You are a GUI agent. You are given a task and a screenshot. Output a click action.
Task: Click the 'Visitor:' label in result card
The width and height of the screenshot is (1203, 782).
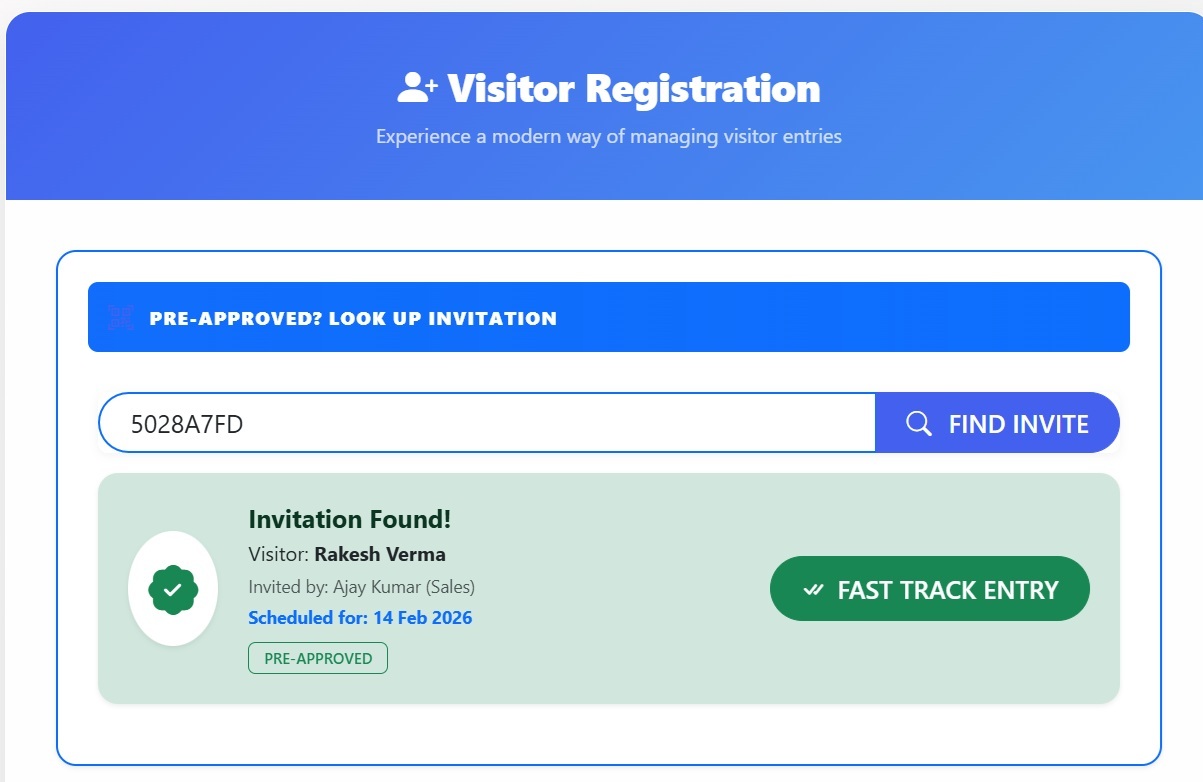279,554
